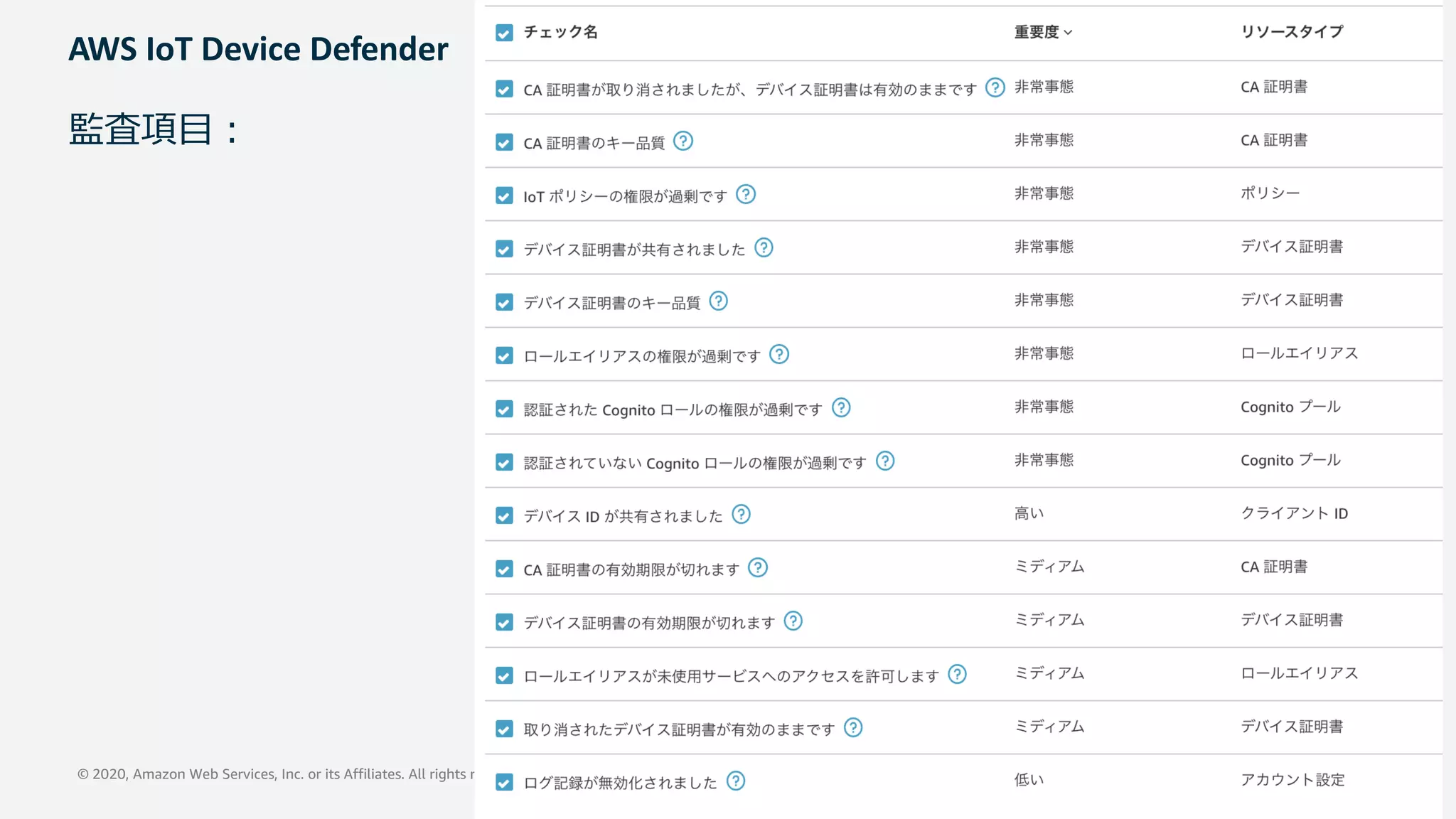Uncheck CA 証明書が取り消されました row checkbox
1456x819 pixels.
(504, 89)
